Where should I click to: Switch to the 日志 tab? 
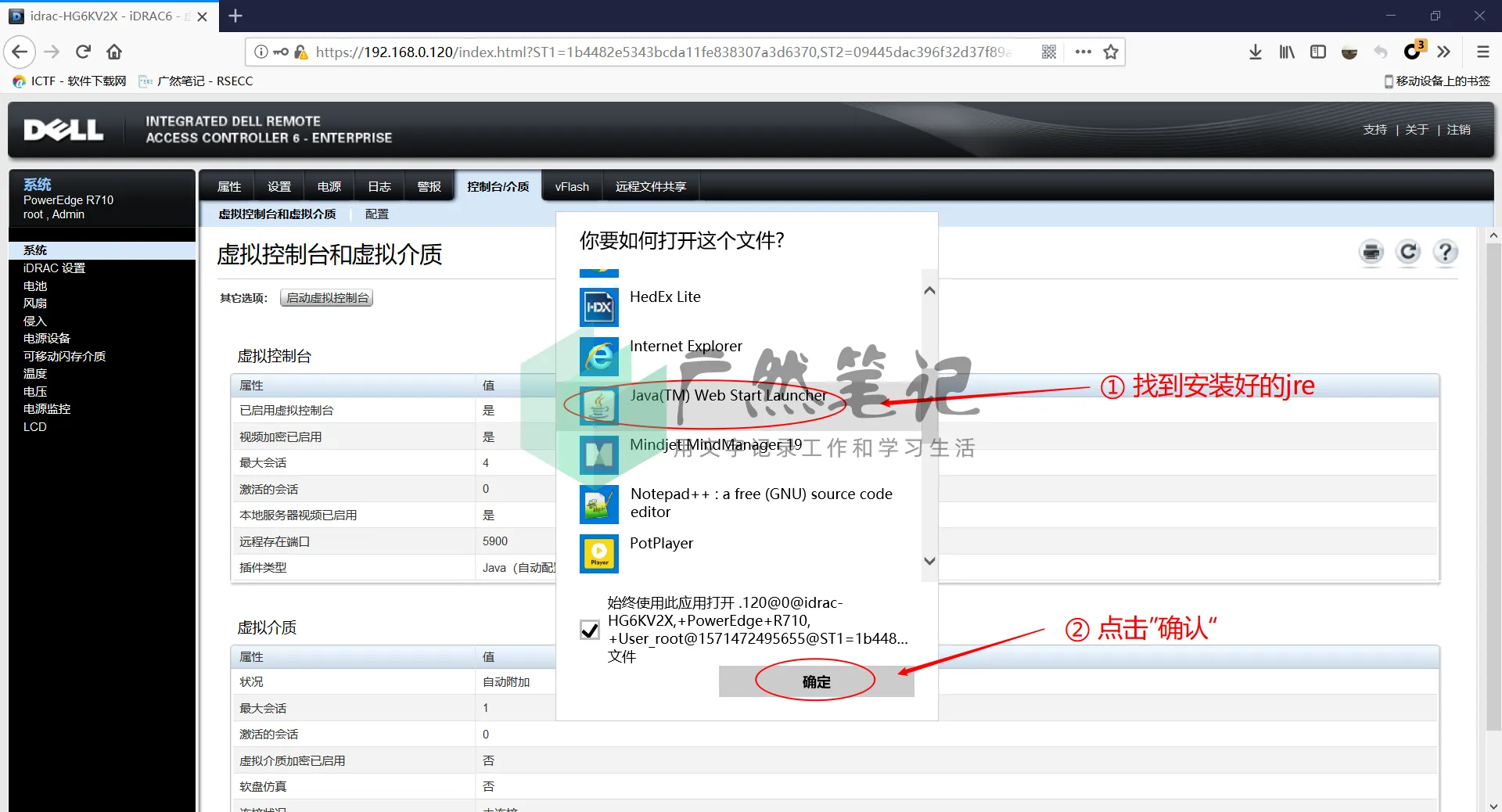pyautogui.click(x=379, y=187)
